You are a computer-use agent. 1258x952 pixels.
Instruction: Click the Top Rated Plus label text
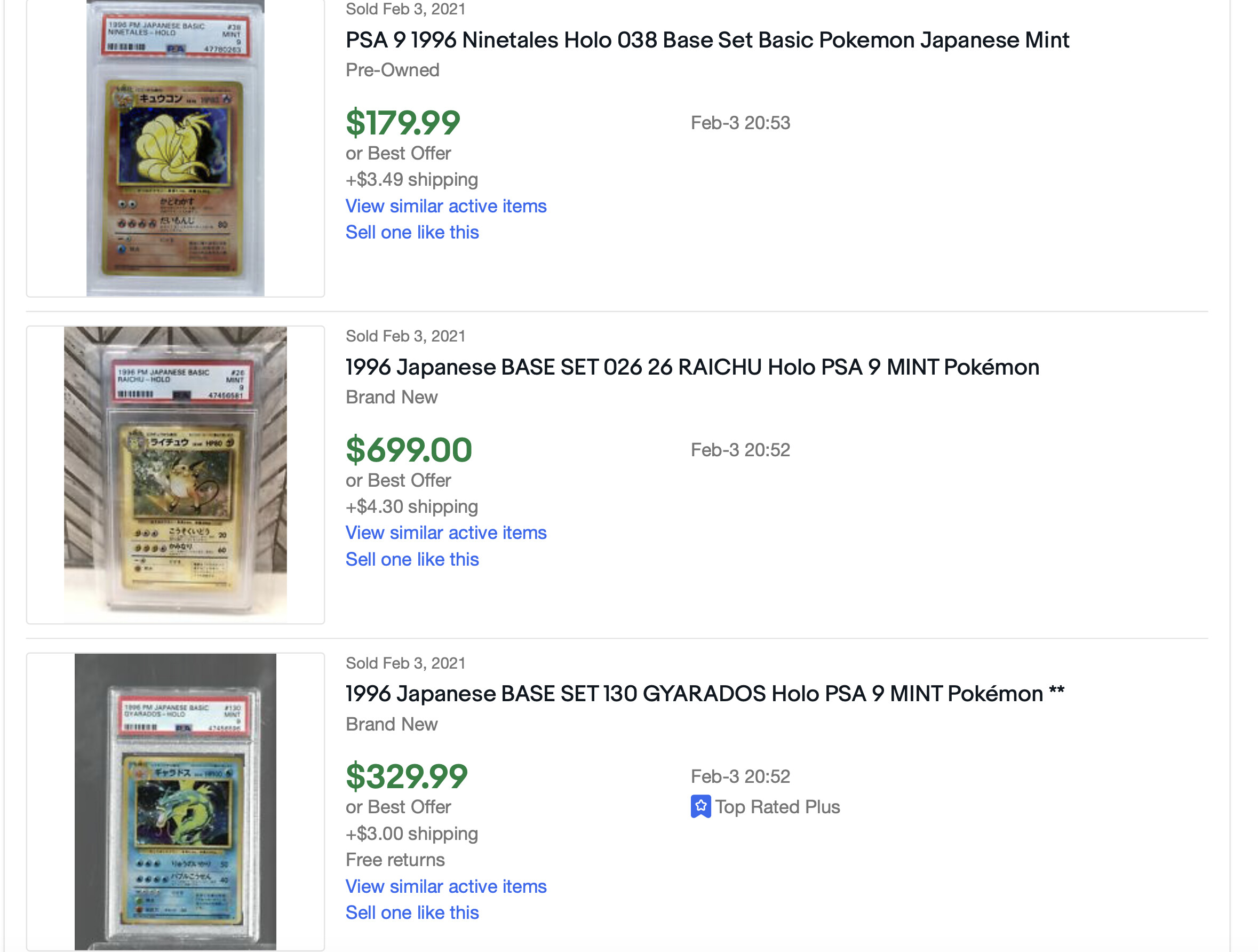pos(777,806)
